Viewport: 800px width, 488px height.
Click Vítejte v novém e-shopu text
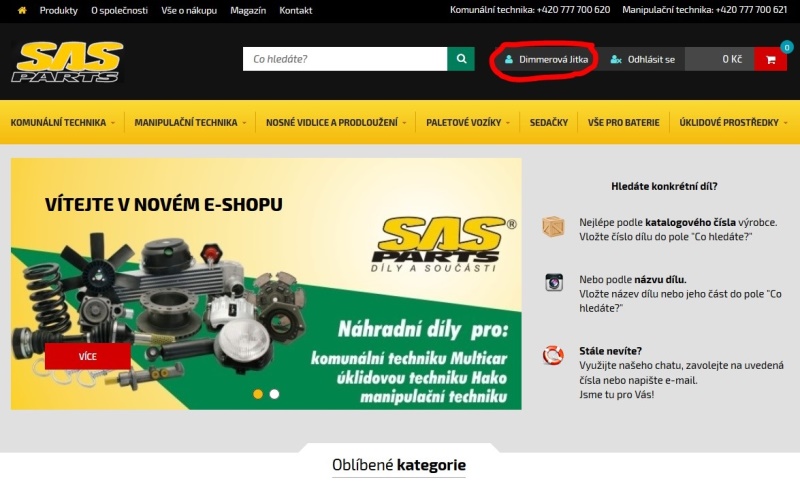coord(163,204)
